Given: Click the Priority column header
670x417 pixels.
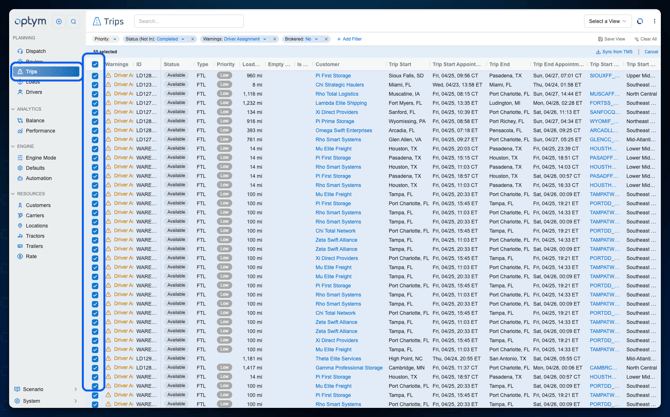Looking at the screenshot, I should [x=226, y=64].
